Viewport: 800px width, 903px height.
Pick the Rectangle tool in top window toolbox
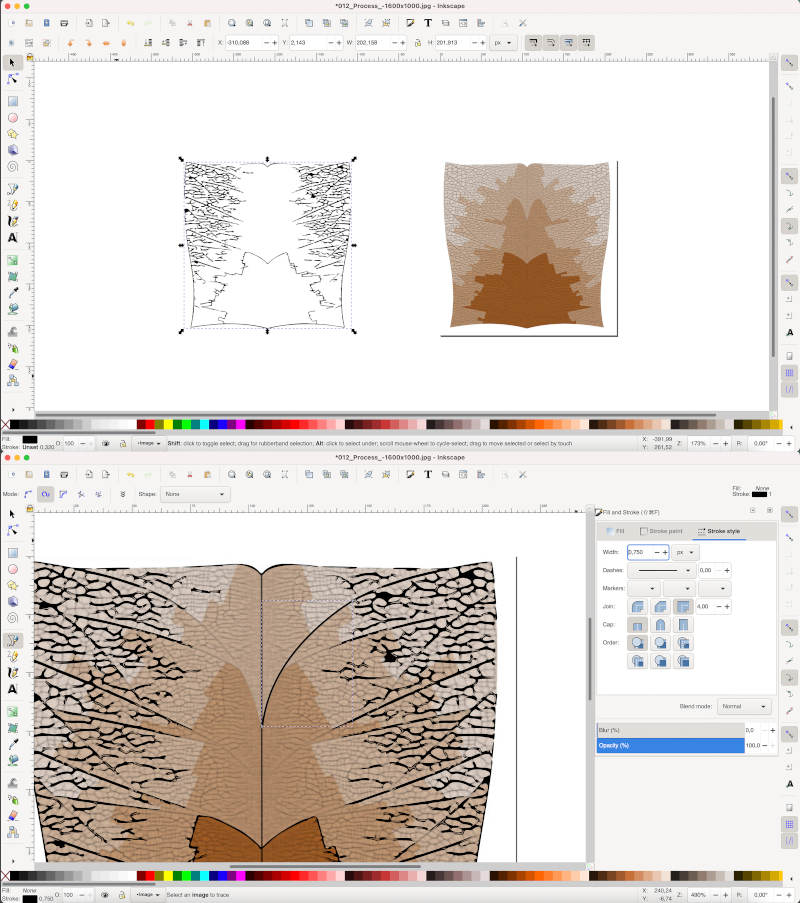(x=12, y=101)
